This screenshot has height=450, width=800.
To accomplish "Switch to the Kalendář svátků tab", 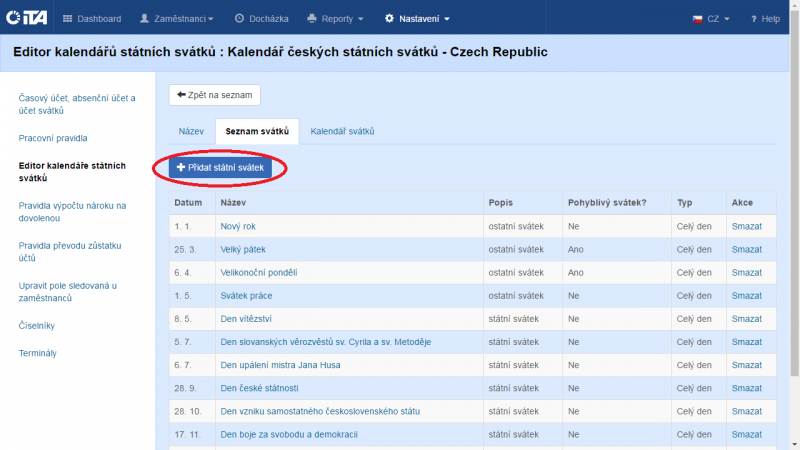I will [x=342, y=131].
